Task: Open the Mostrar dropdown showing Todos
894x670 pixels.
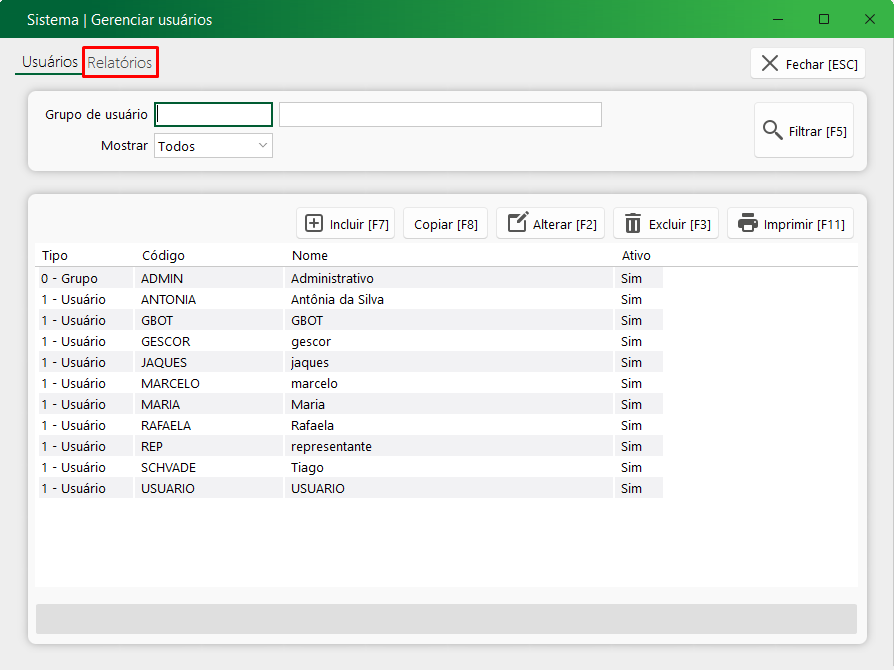Action: 213,146
